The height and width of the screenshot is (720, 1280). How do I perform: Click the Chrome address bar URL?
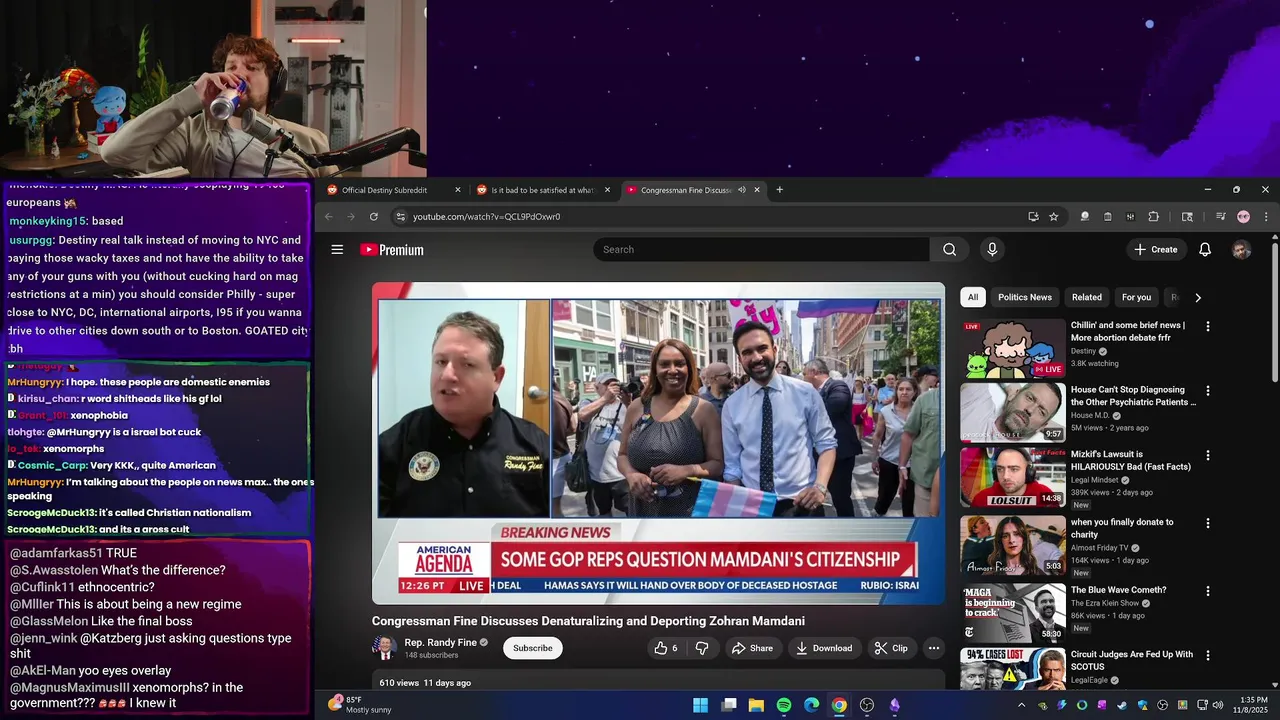[486, 217]
